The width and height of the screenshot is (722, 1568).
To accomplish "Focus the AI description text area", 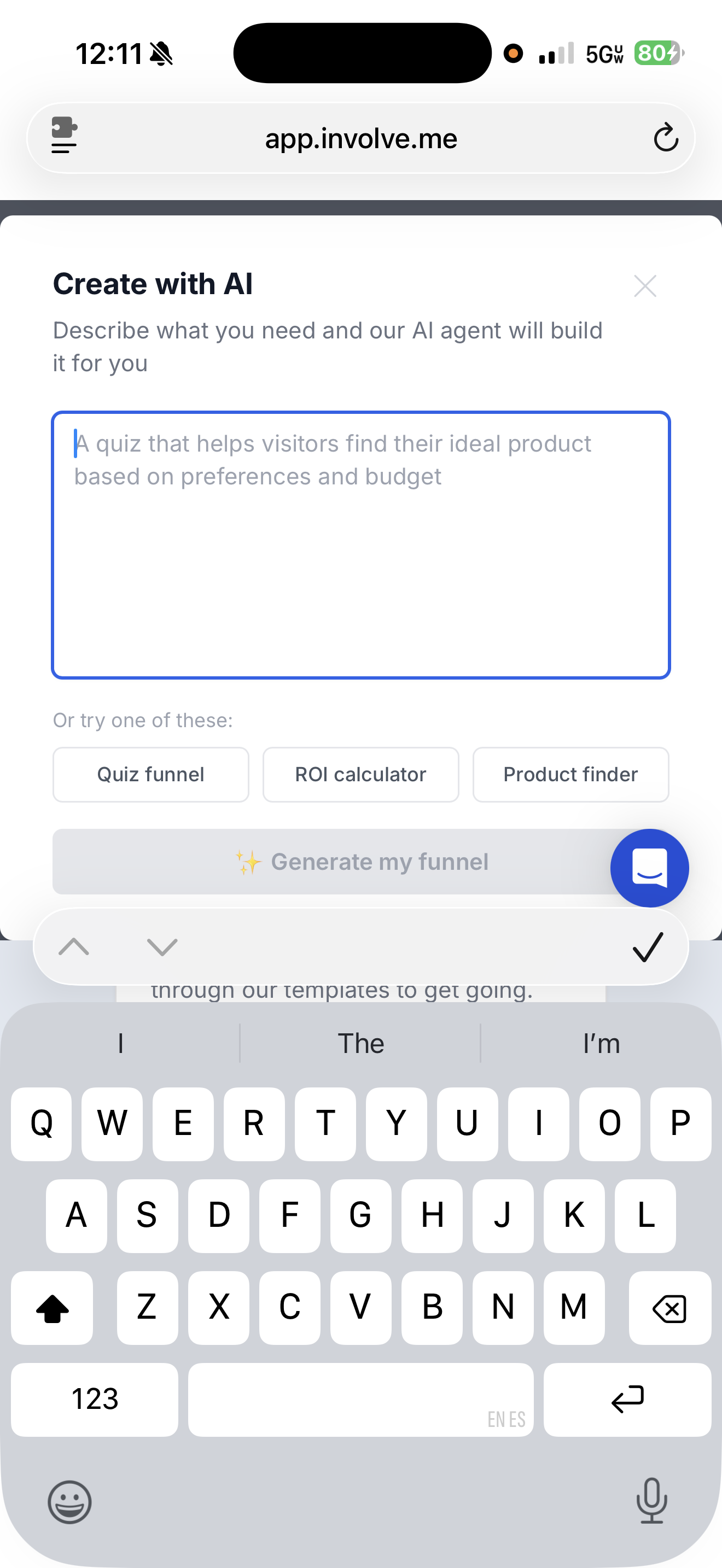I will click(x=361, y=545).
